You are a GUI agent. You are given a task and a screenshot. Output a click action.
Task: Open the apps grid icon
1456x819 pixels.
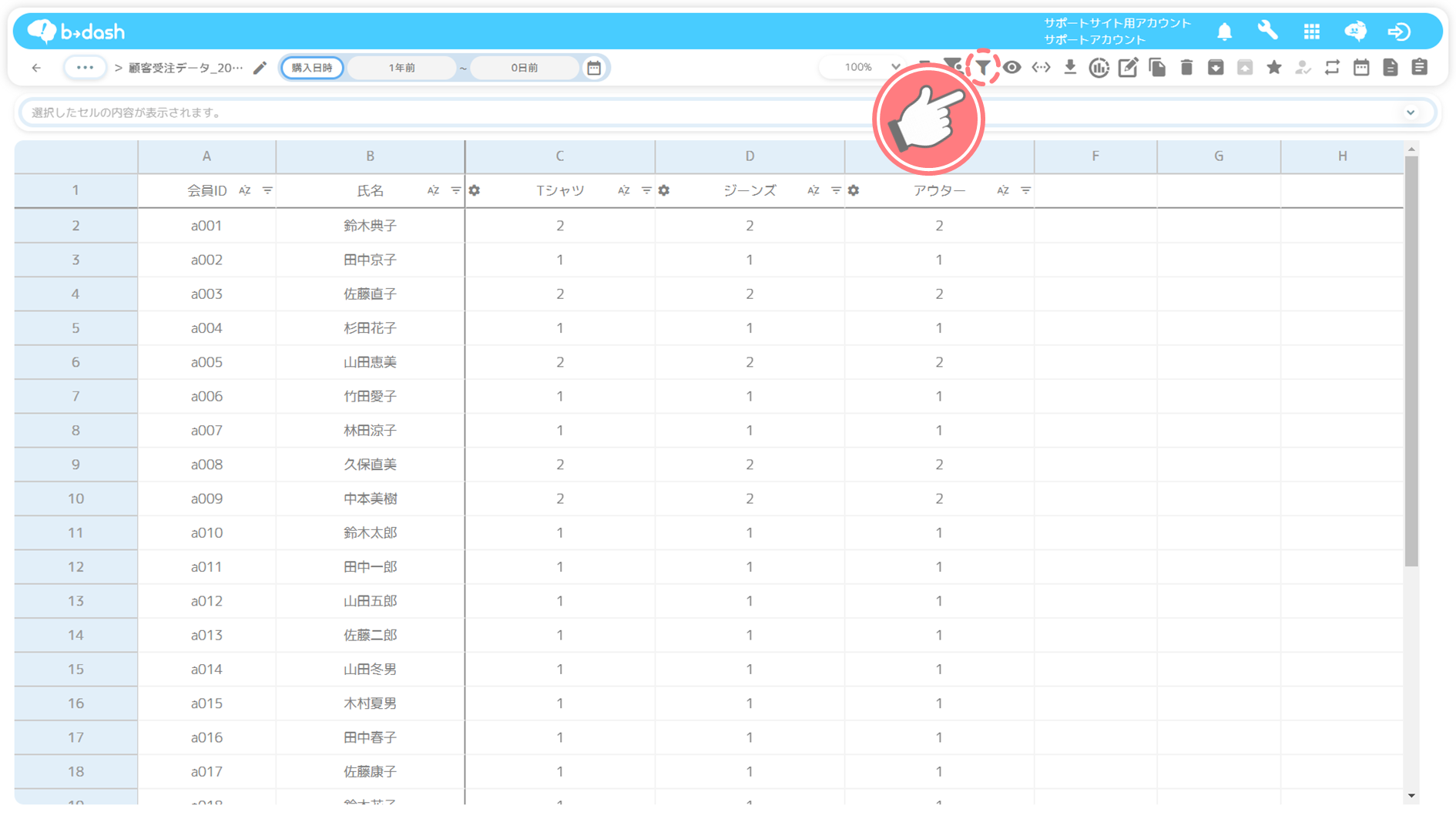tap(1312, 32)
